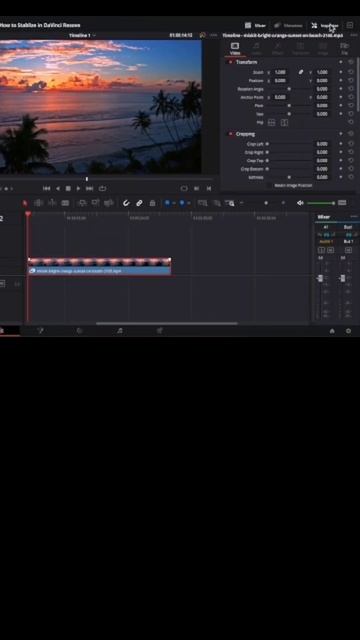Open Project Manager home icon
The image size is (360, 640).
[332, 331]
